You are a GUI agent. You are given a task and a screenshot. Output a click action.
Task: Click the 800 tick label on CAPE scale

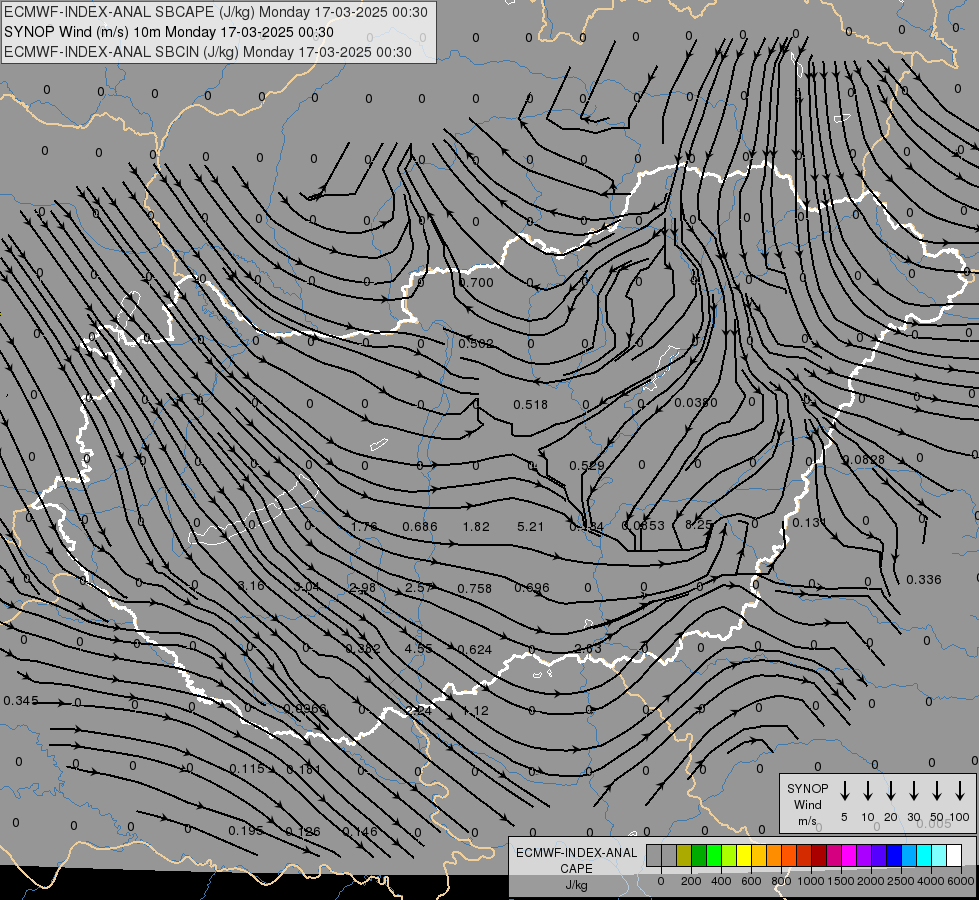point(781,881)
